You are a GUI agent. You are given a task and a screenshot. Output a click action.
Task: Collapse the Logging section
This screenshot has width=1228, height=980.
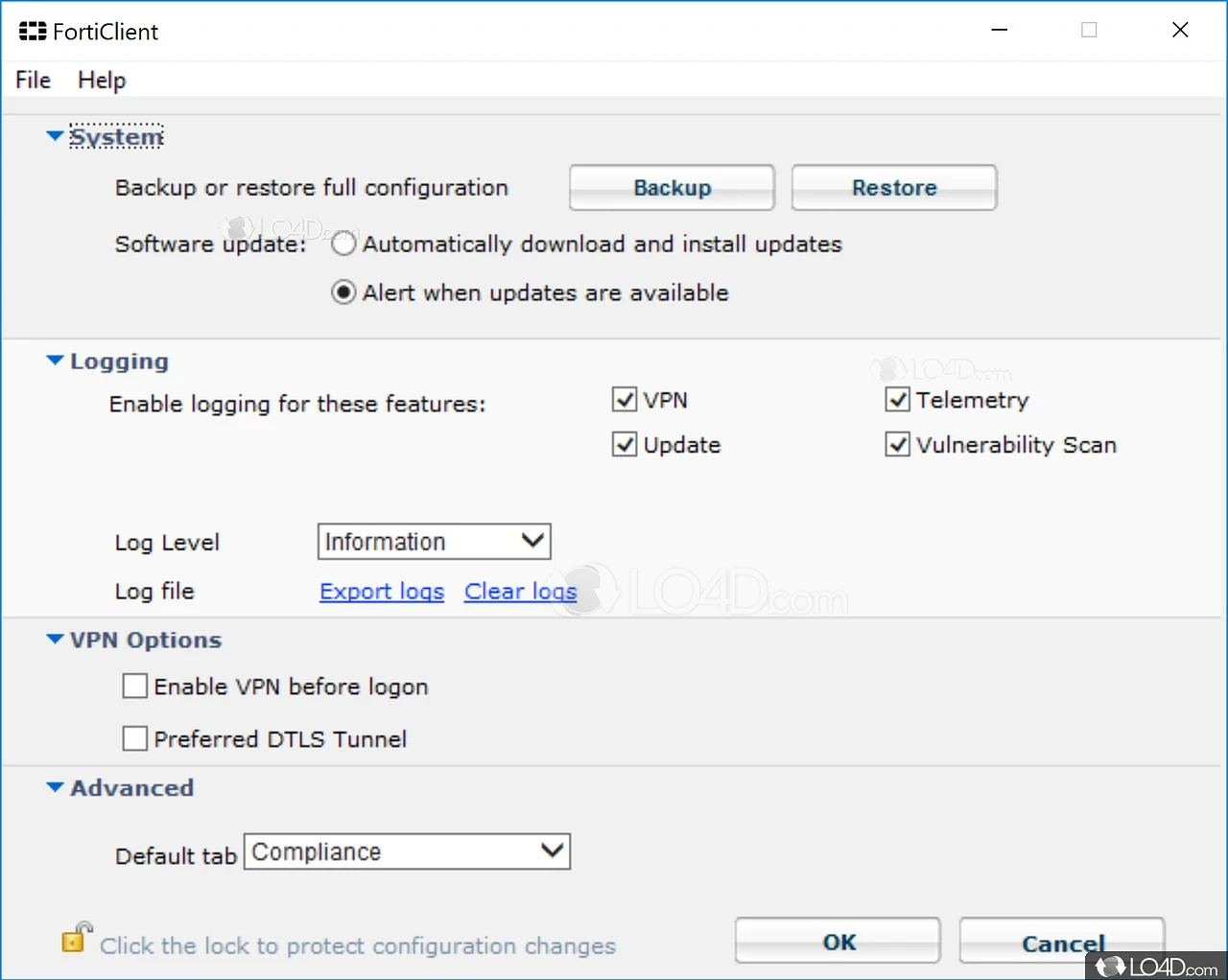56,362
